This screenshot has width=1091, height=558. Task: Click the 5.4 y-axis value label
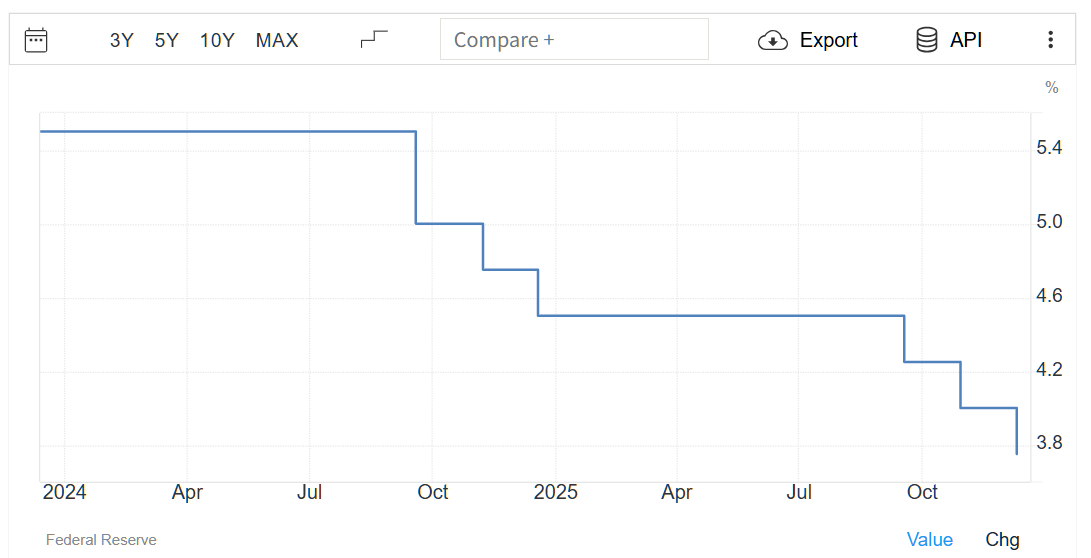coord(1049,148)
